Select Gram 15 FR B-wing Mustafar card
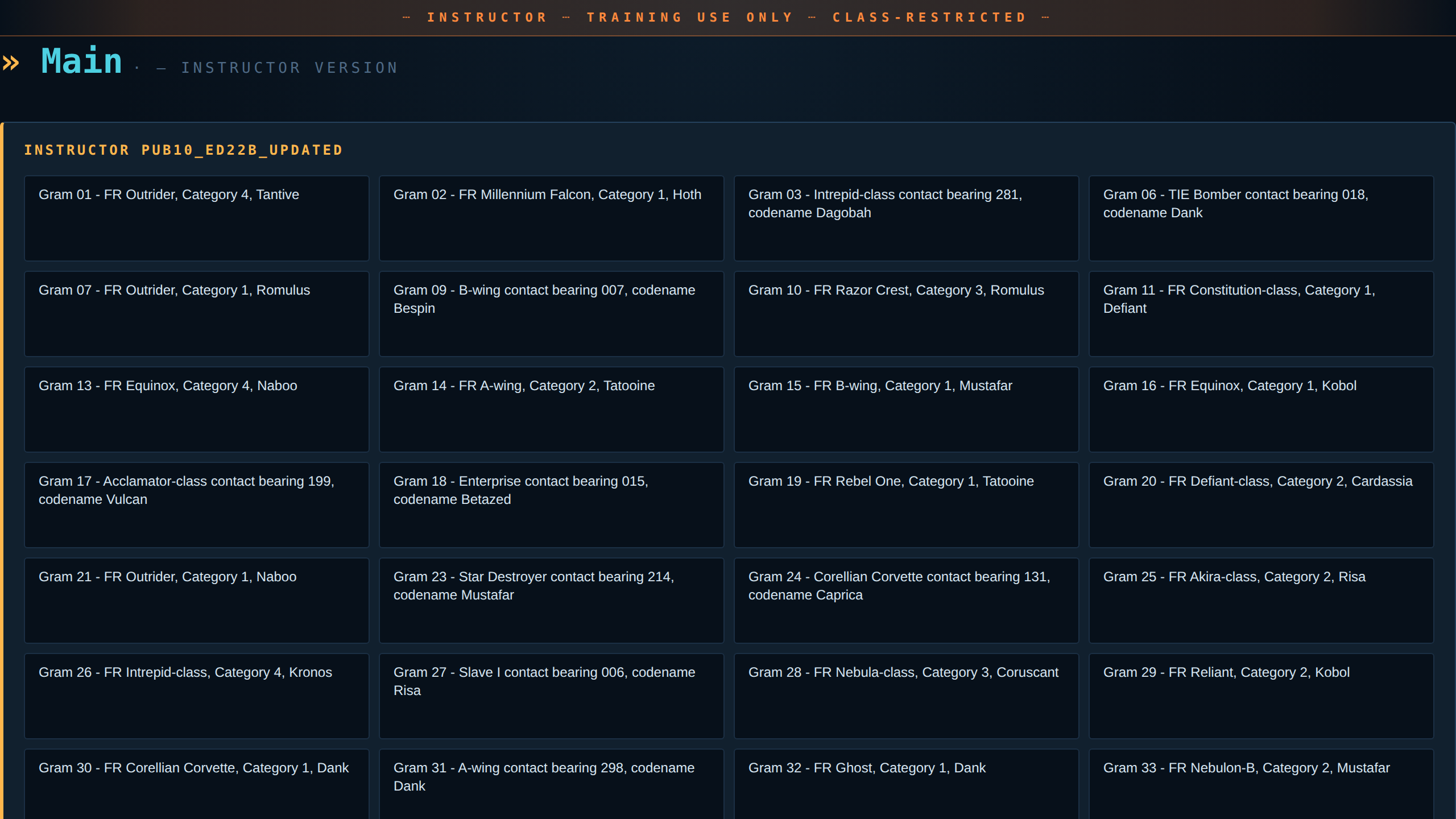Screen dimensions: 1456x819 [x=907, y=409]
